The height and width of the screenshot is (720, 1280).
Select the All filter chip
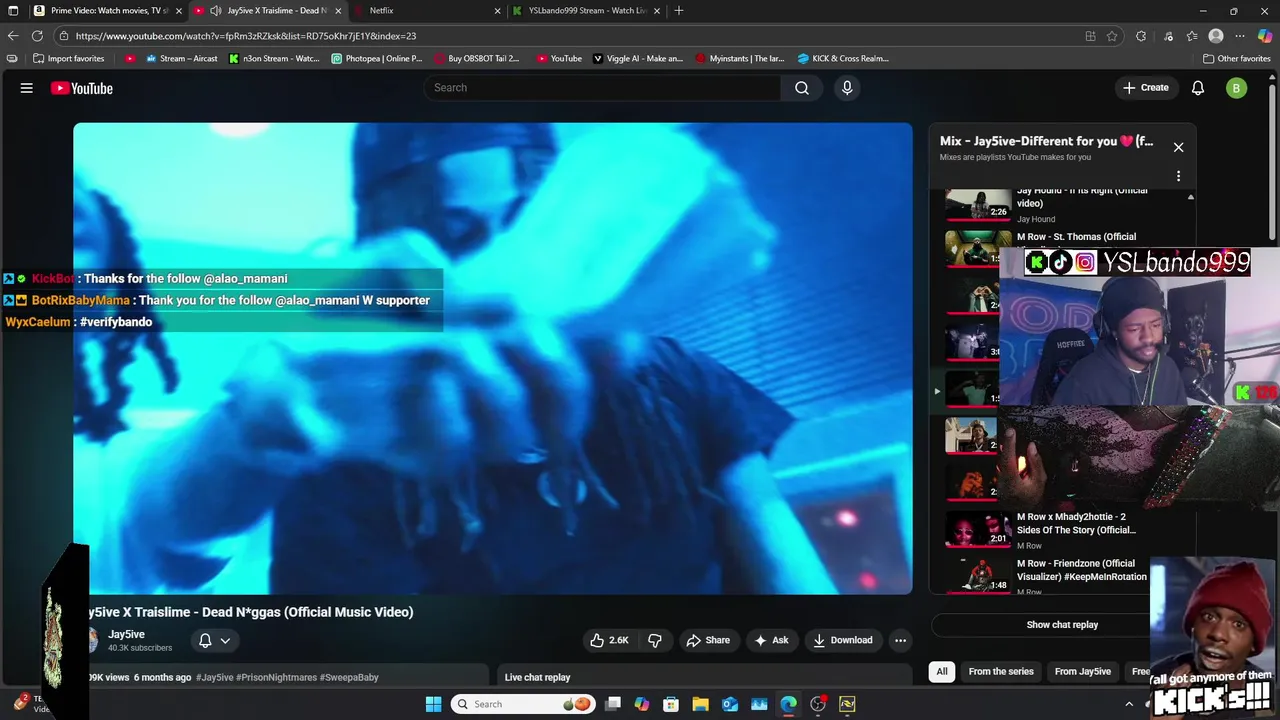(942, 671)
